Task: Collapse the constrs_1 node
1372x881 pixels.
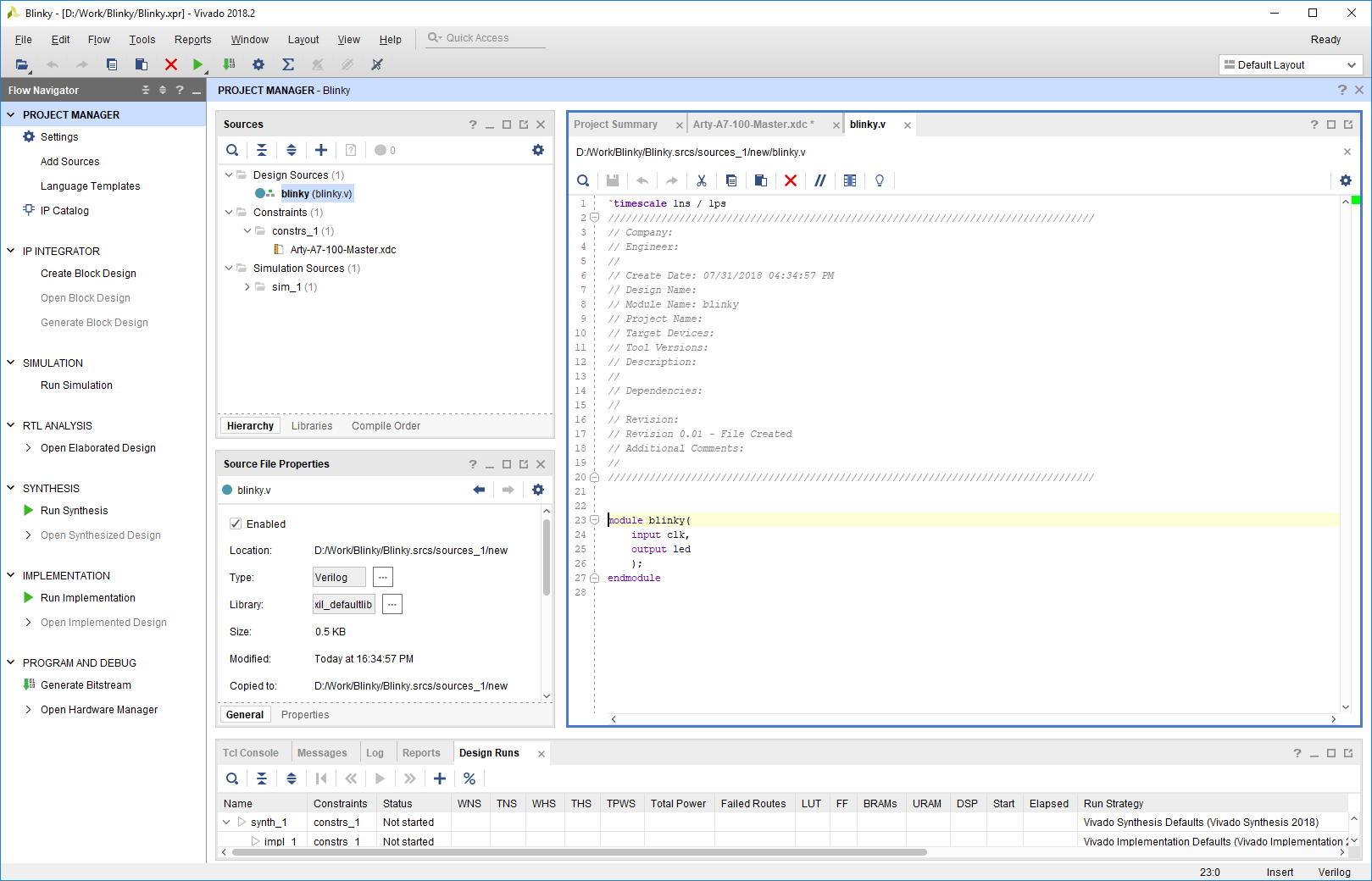Action: [x=247, y=231]
